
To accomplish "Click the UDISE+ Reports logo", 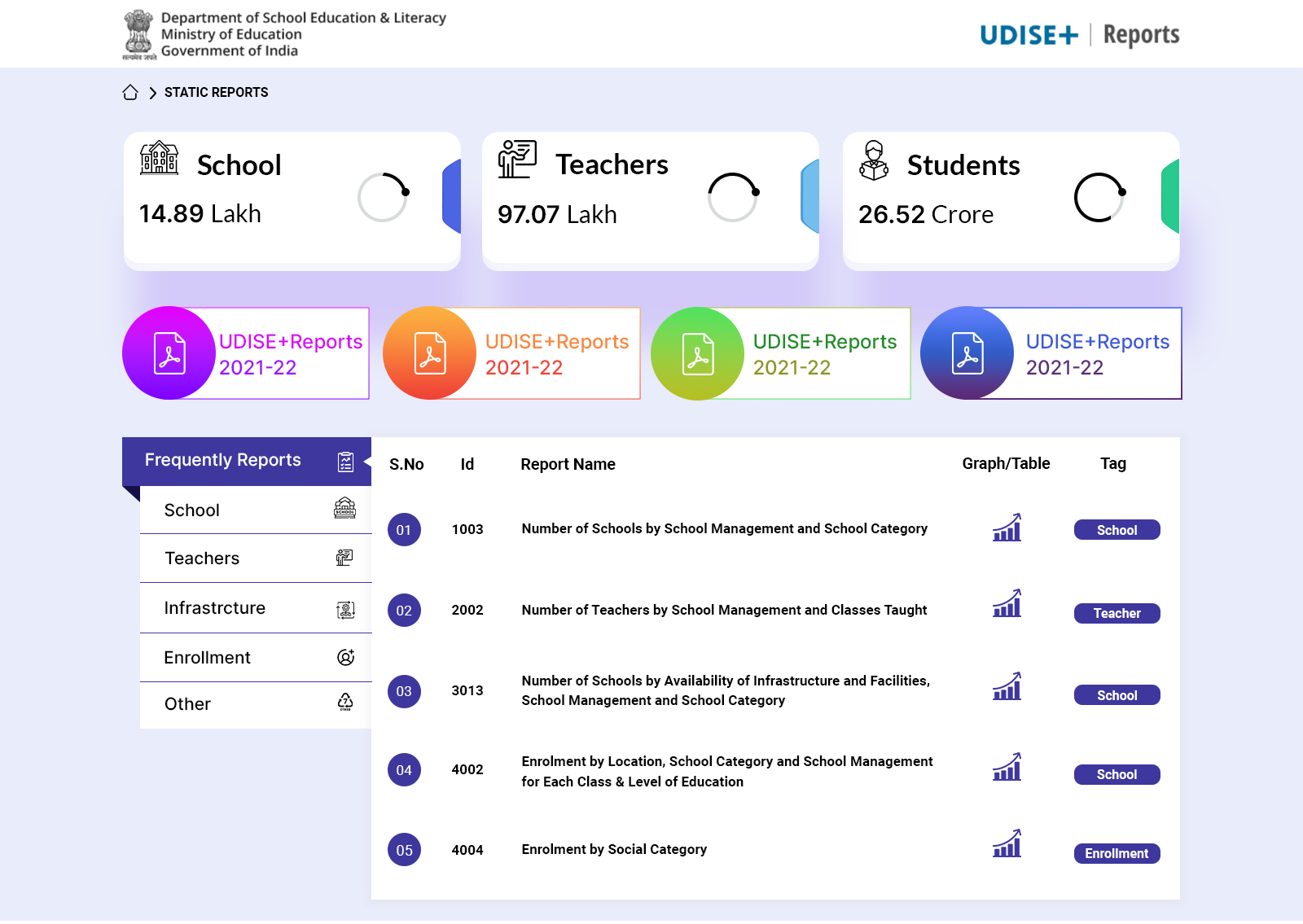I will pyautogui.click(x=1079, y=35).
